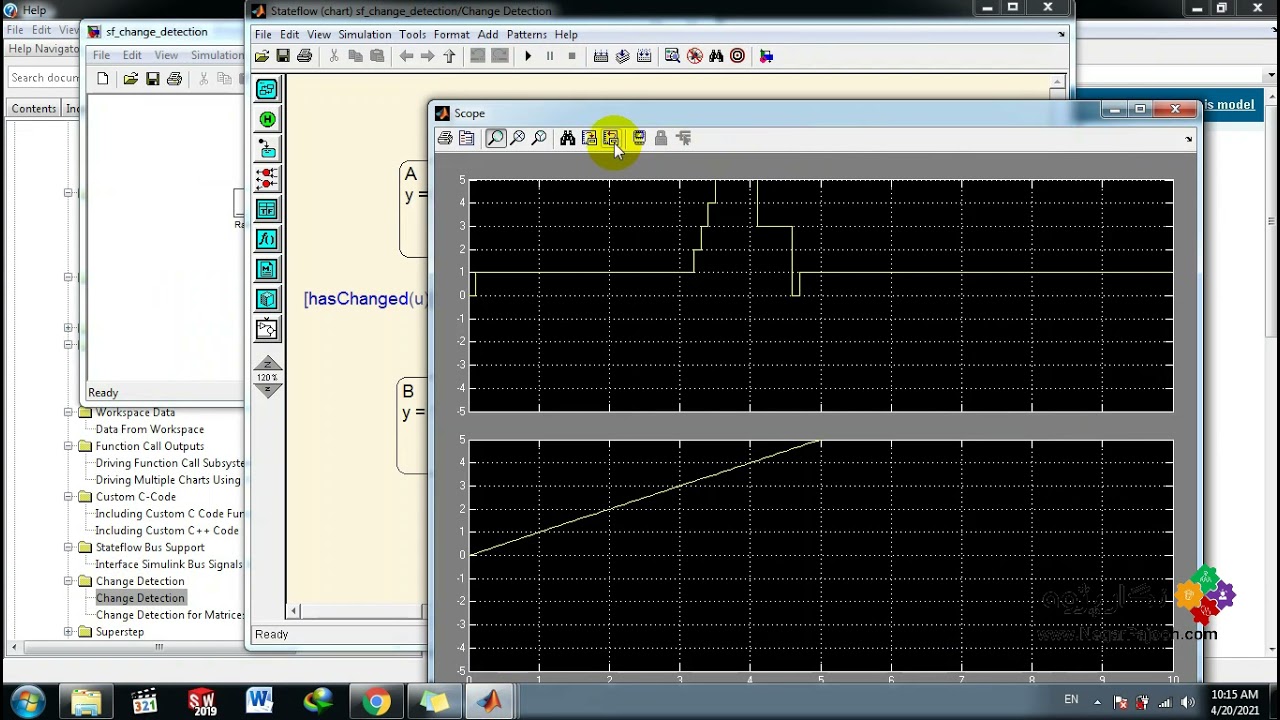Select the Default transition tool
This screenshot has height=720, width=1280.
click(x=267, y=150)
